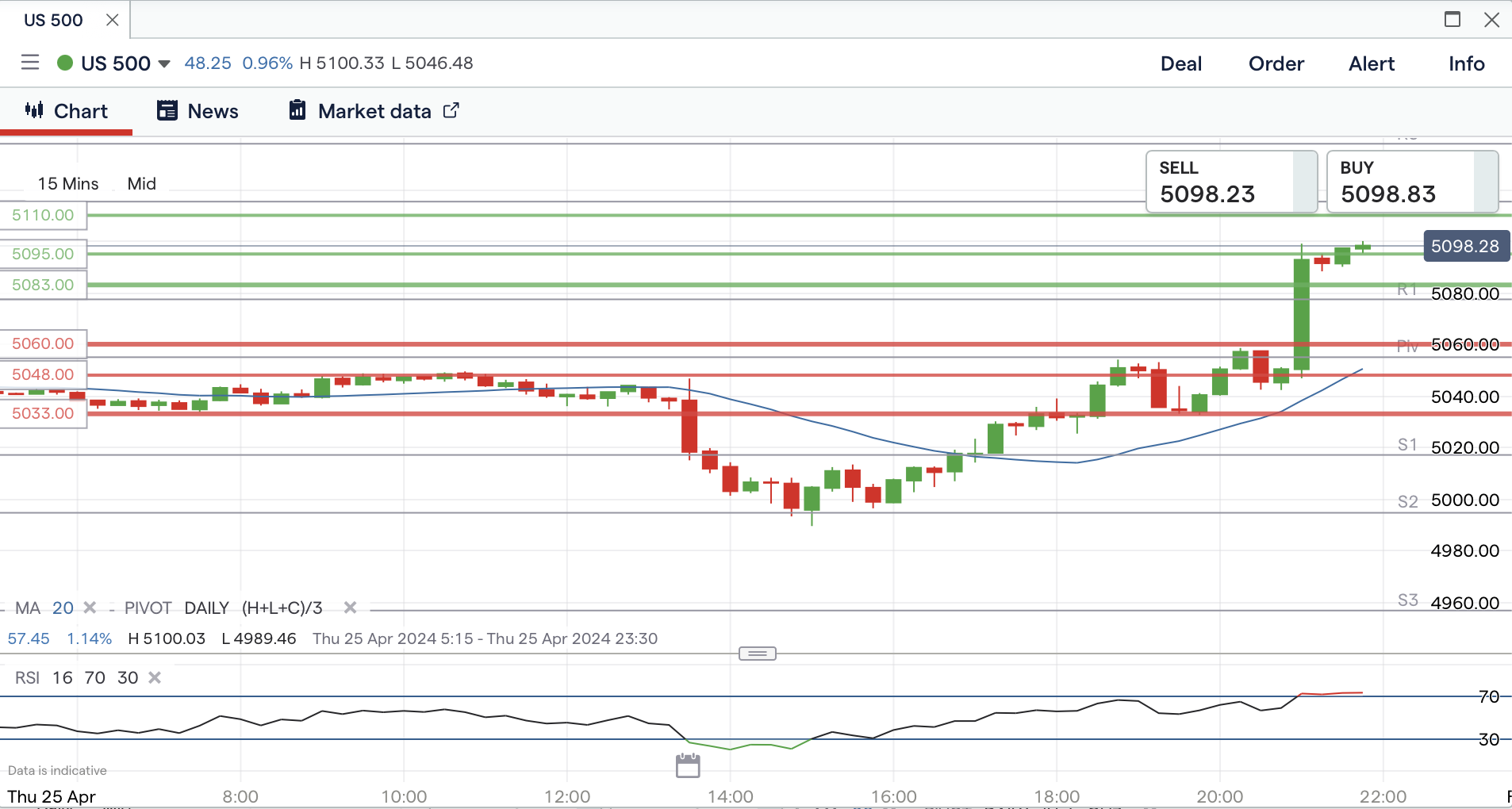
Task: Click the RSI 30 level label
Action: 1489,739
